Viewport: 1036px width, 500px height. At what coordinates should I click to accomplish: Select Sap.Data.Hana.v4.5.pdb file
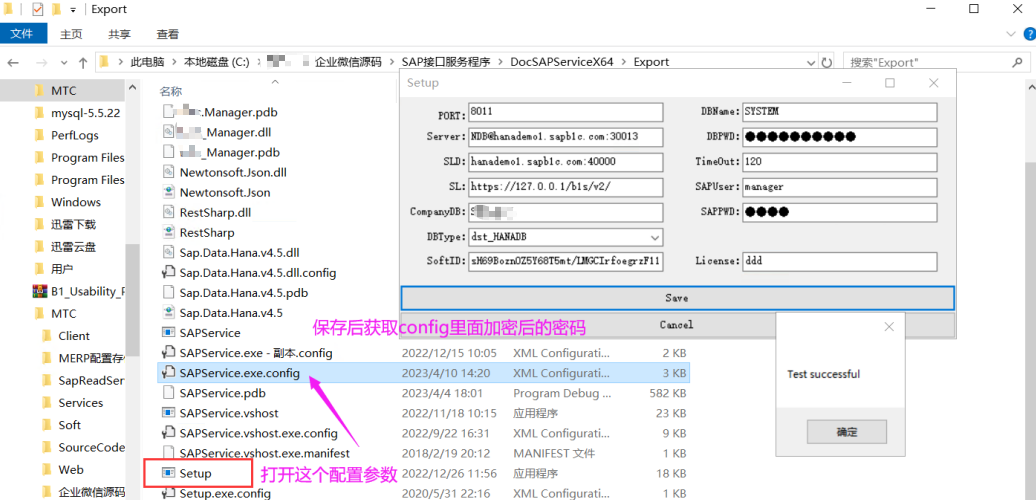[243, 293]
